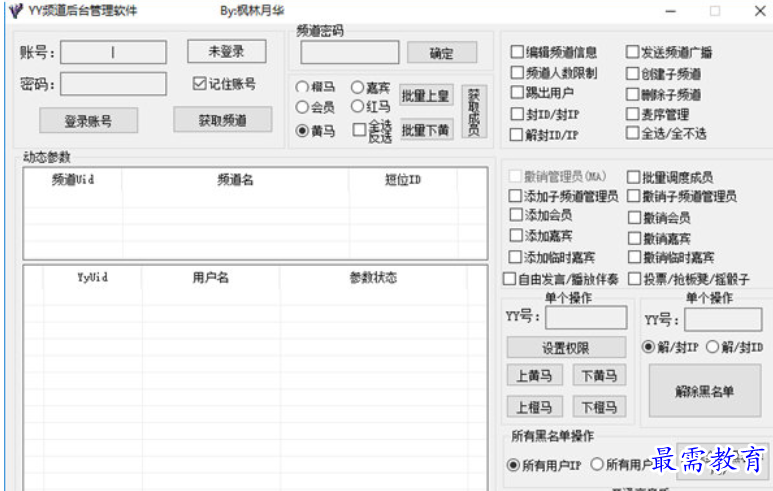
Task: Select the 黄马 radio button
Action: (x=302, y=131)
